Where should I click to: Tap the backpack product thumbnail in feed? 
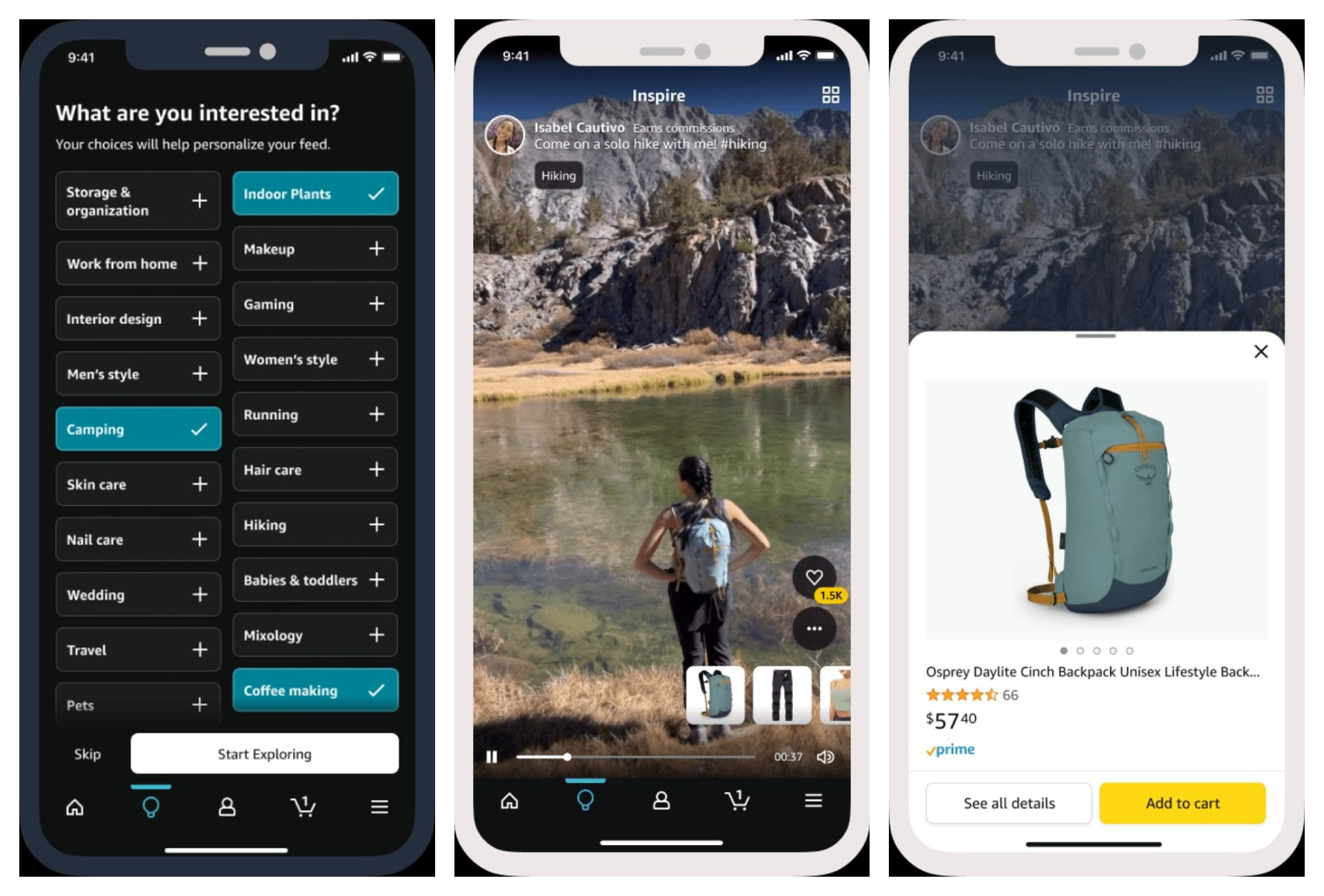(715, 695)
